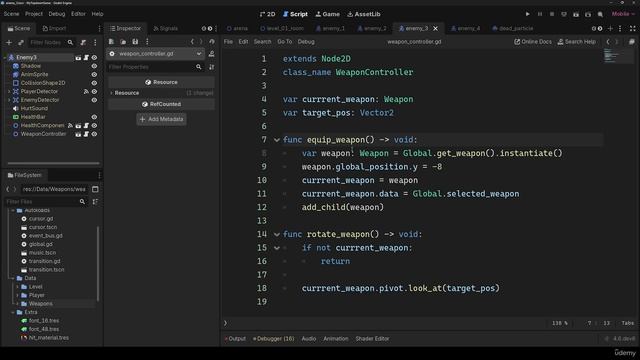Click the Filter Nodes search field
The height and width of the screenshot is (360, 640).
coord(51,42)
